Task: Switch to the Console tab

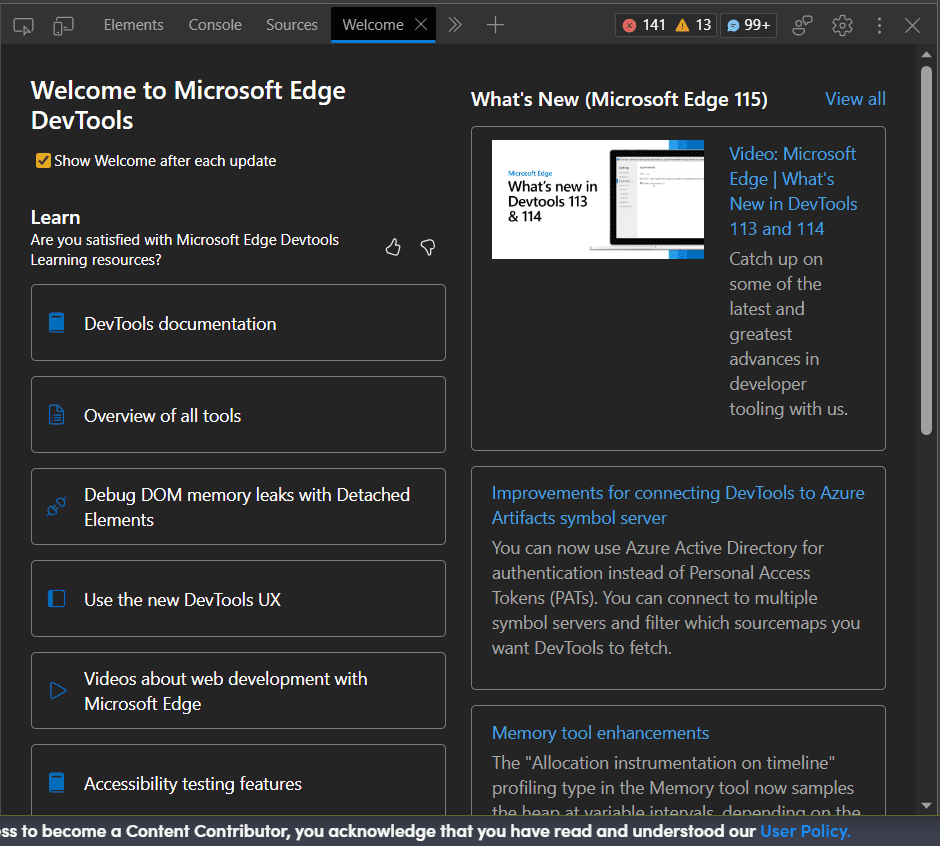Action: (x=215, y=25)
